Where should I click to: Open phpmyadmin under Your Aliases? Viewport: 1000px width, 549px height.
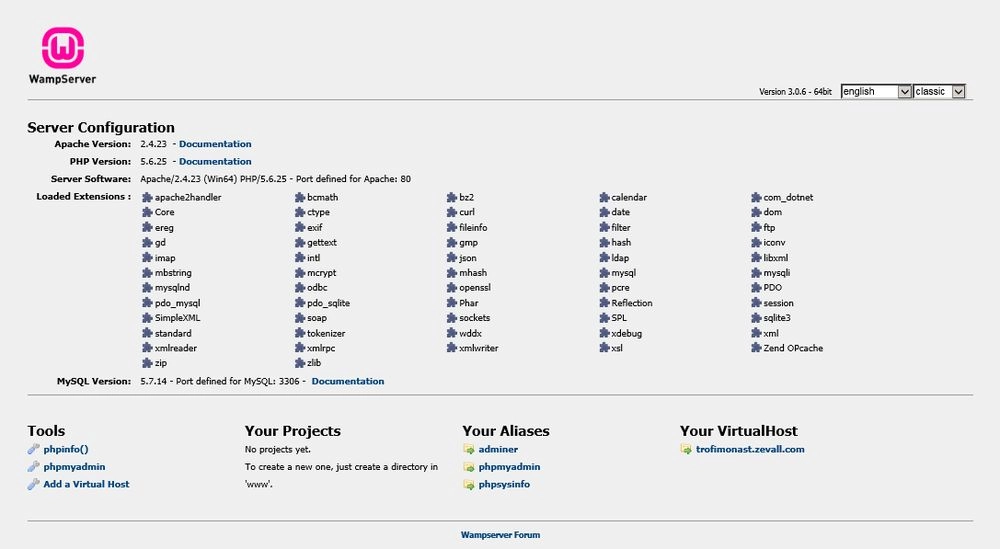509,467
